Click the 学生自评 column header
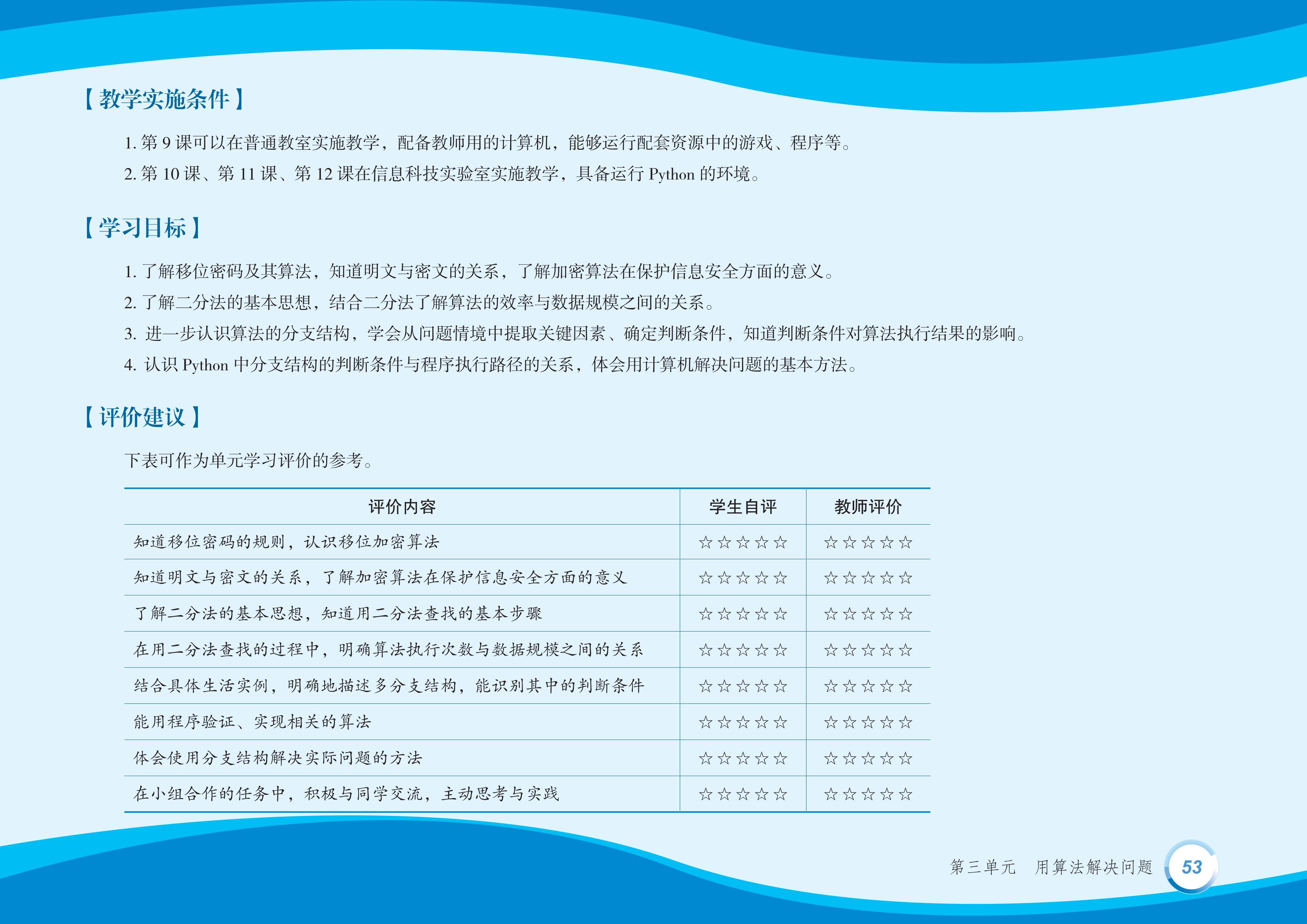Screen dimensions: 1307x924 tap(743, 506)
